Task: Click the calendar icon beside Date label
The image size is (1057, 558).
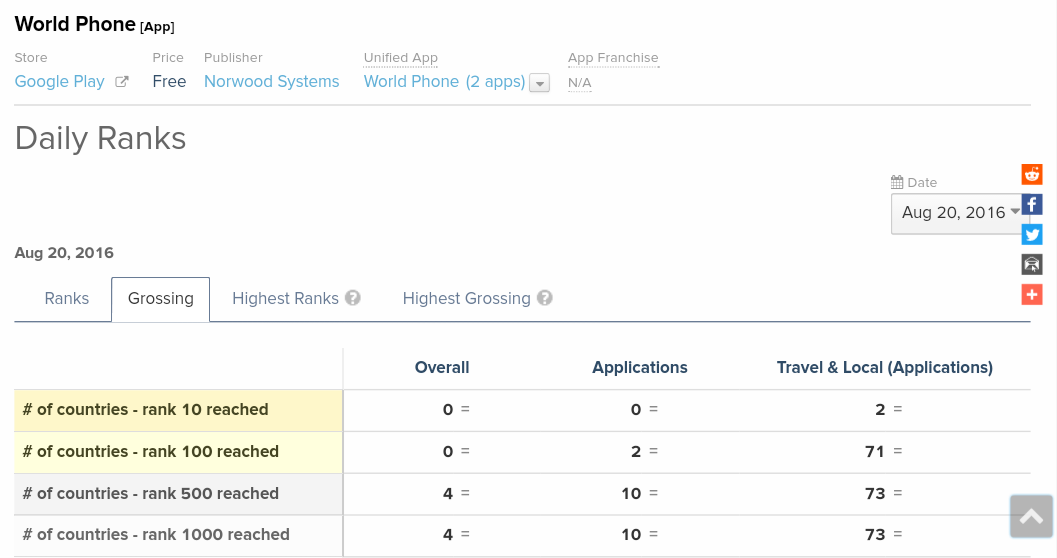Action: click(897, 183)
